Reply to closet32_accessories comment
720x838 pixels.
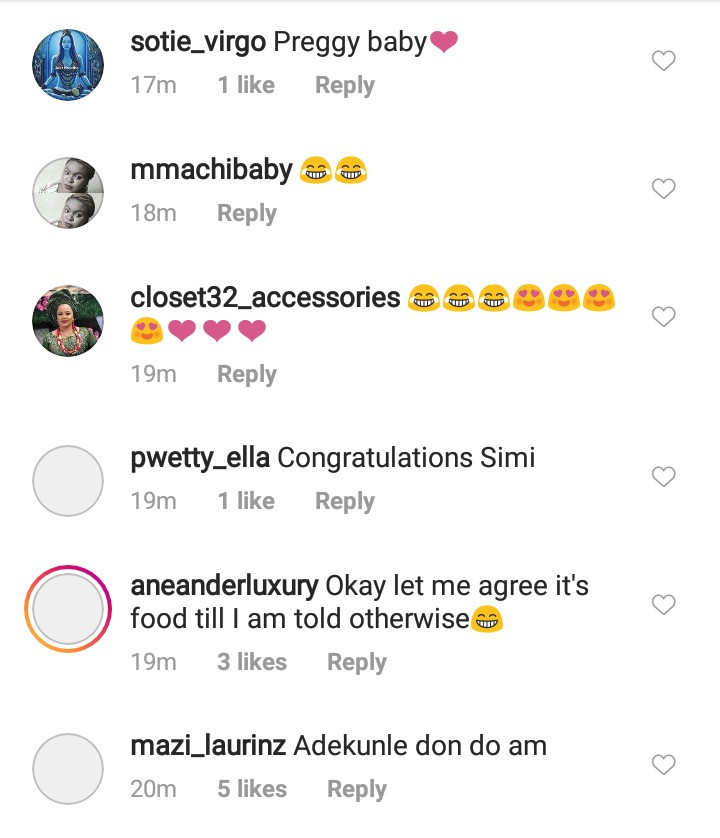[x=247, y=374]
